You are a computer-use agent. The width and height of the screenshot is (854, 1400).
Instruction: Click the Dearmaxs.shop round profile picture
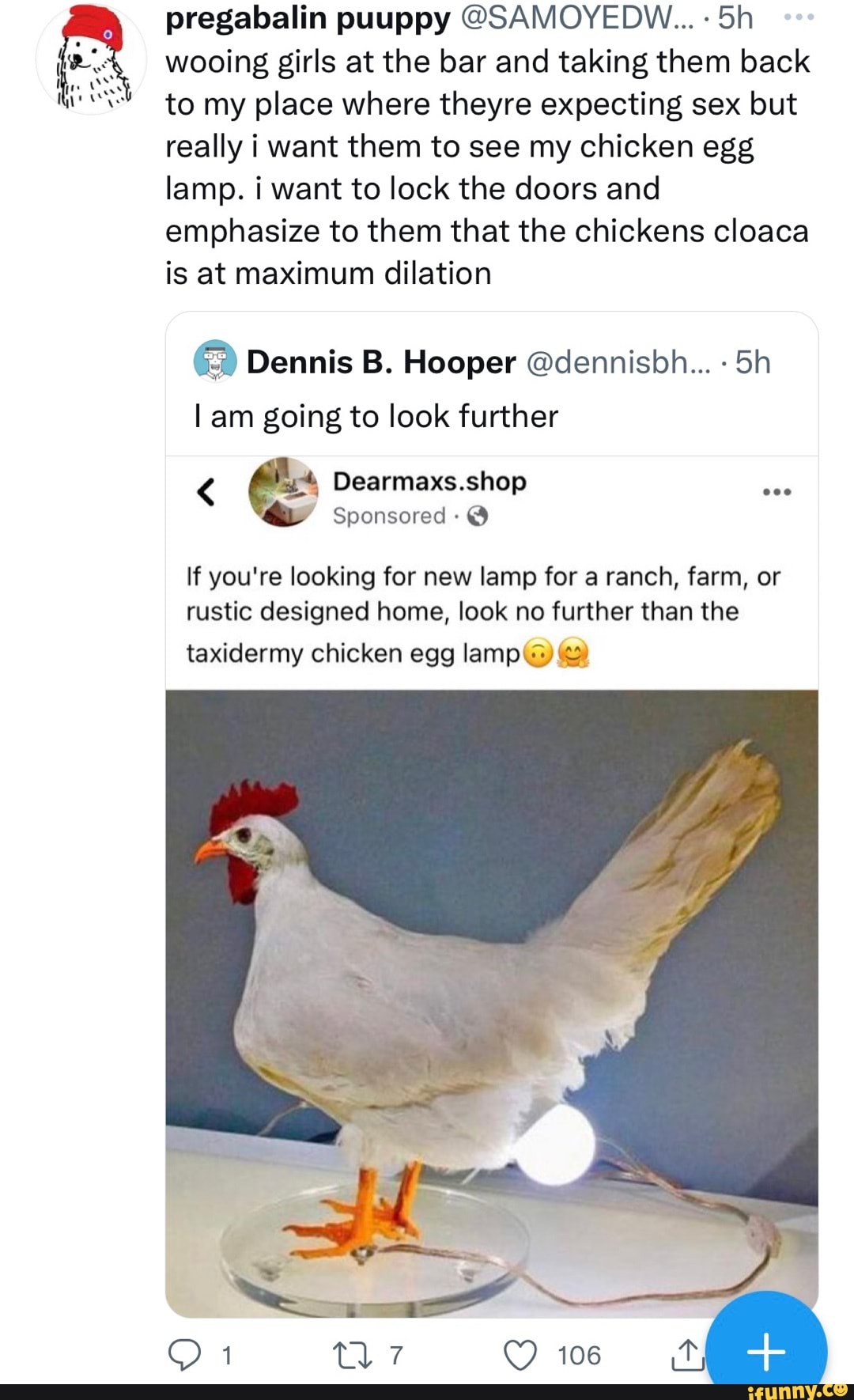point(283,491)
